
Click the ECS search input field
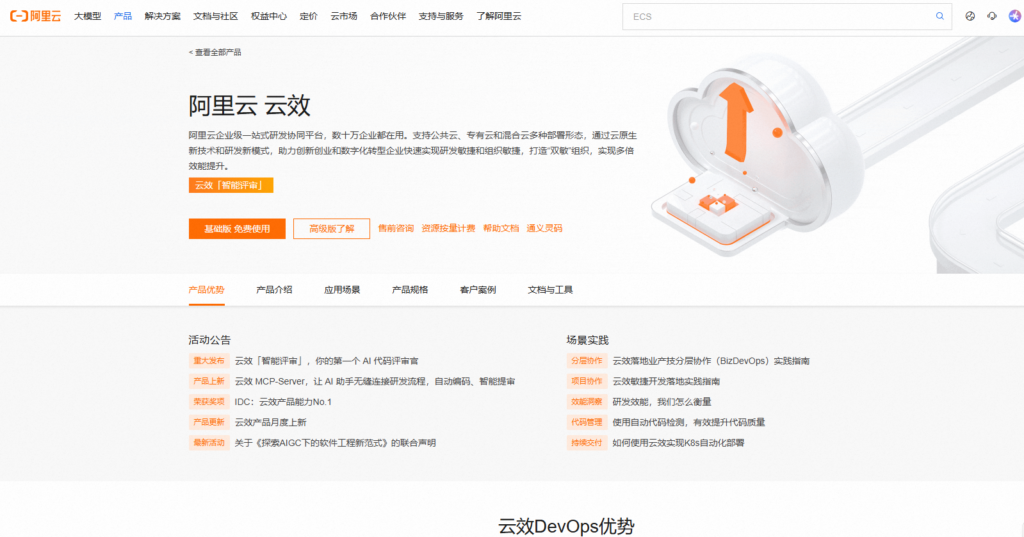[780, 16]
